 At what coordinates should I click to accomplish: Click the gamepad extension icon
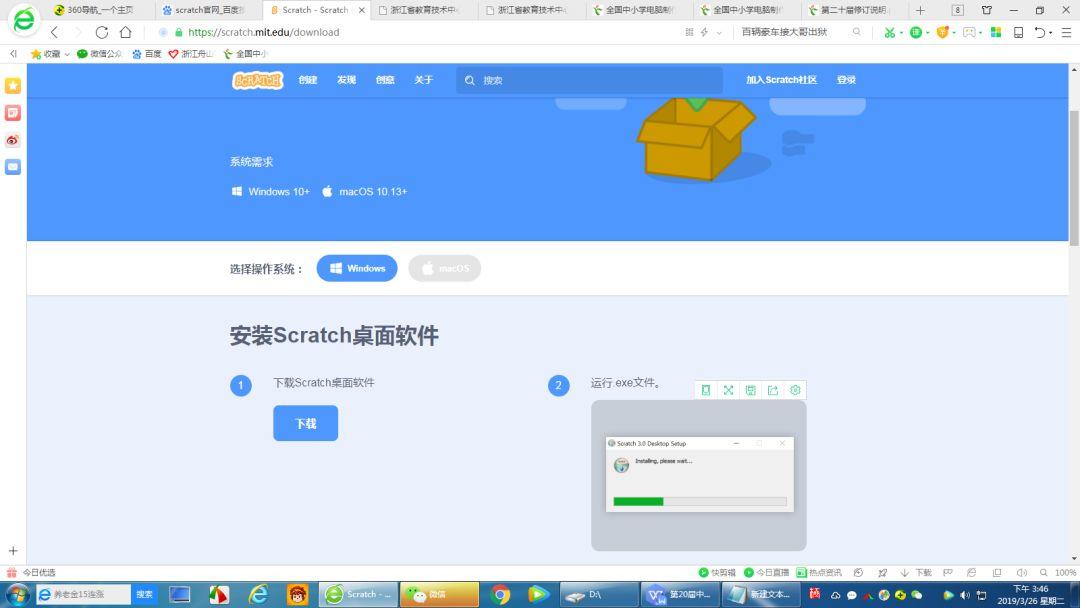(969, 32)
